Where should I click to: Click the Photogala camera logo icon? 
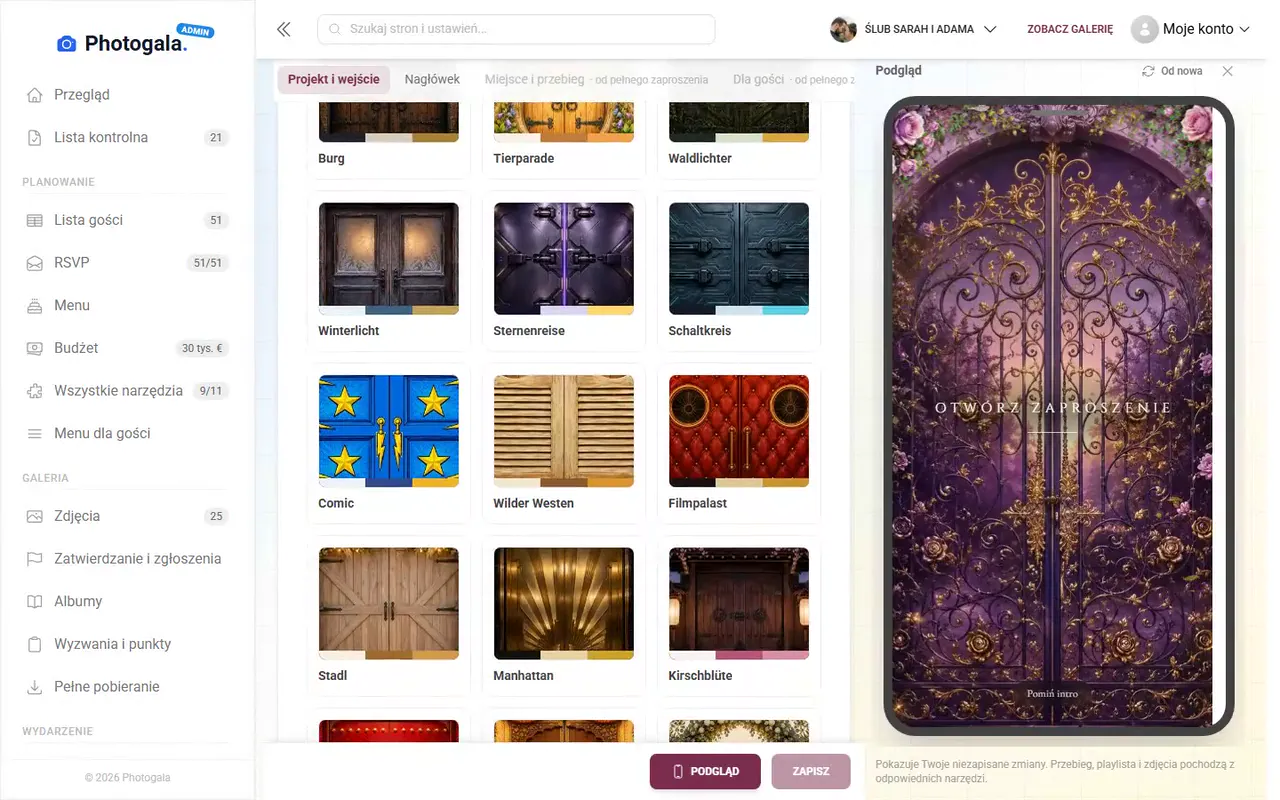(x=66, y=44)
